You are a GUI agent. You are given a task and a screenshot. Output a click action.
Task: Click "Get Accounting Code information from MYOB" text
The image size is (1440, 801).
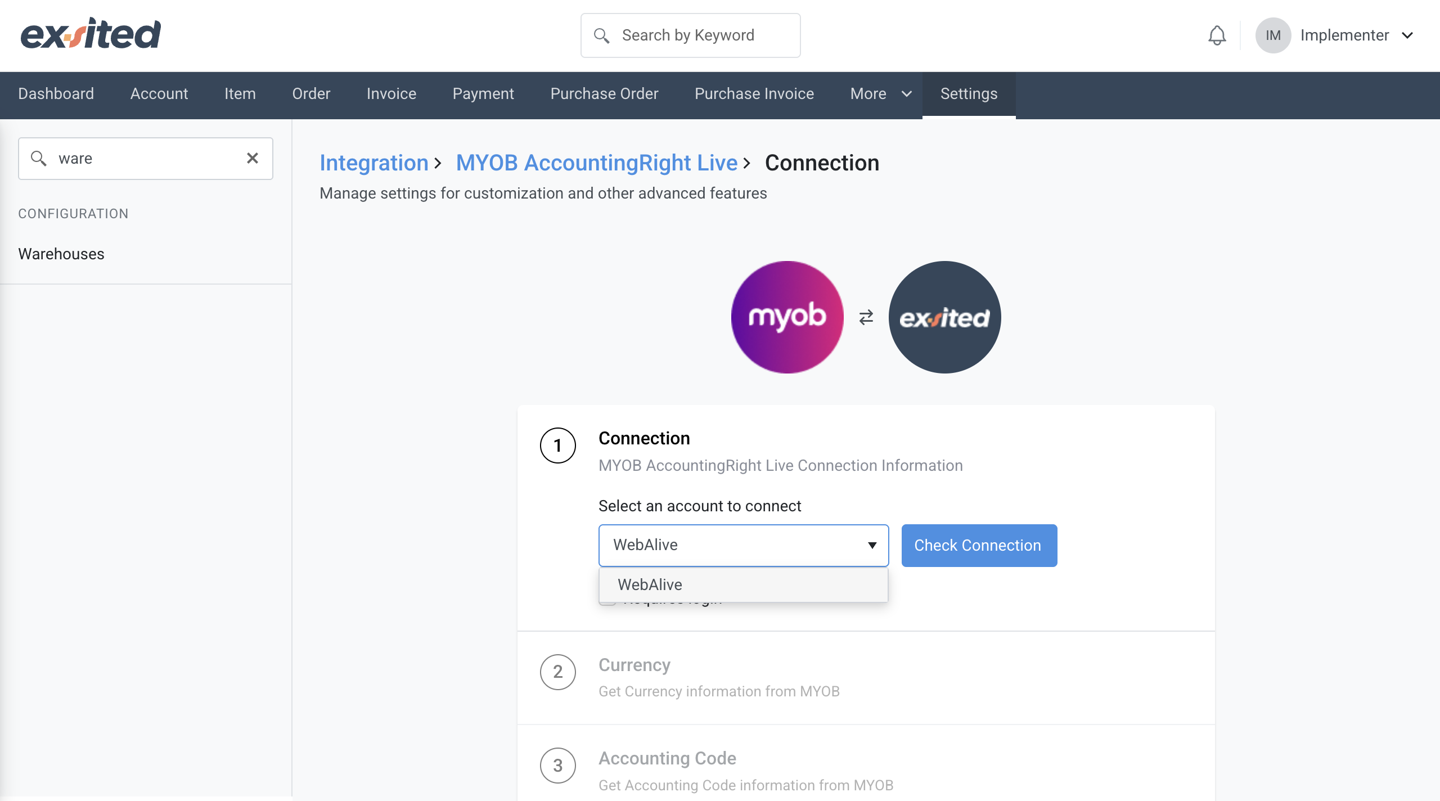pyautogui.click(x=746, y=786)
